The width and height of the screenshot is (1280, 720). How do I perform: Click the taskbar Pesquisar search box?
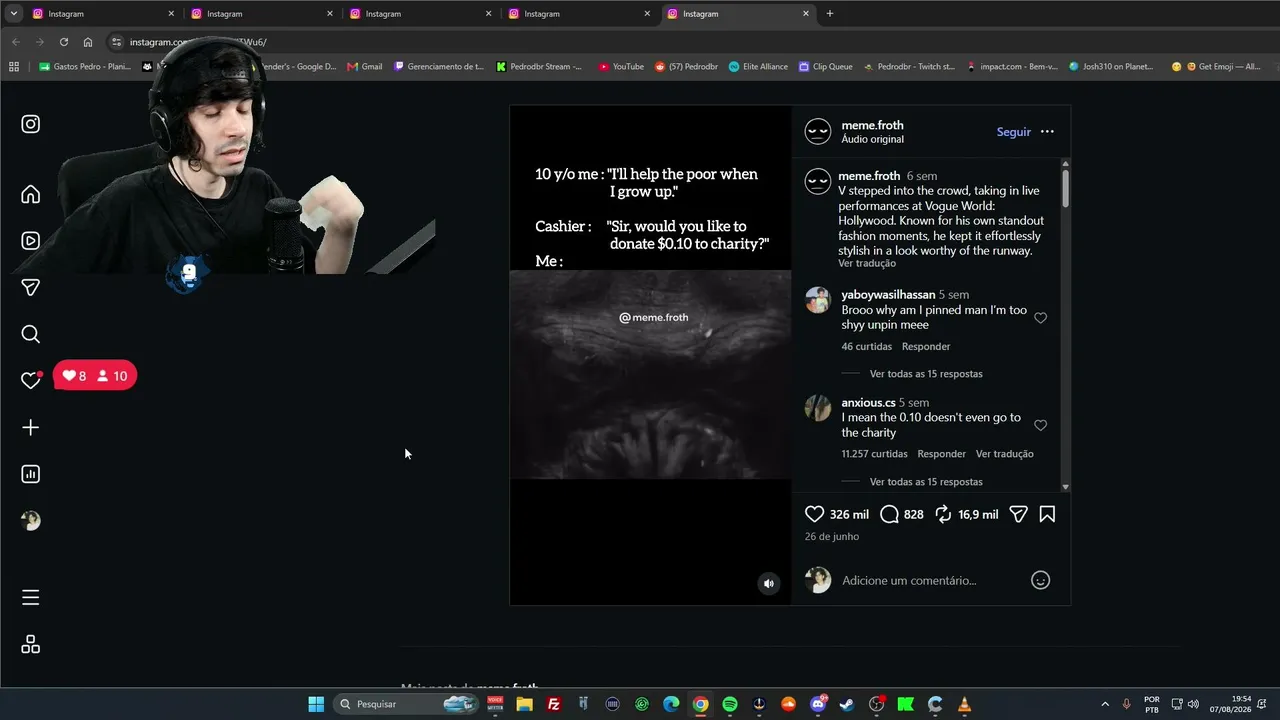pos(405,704)
